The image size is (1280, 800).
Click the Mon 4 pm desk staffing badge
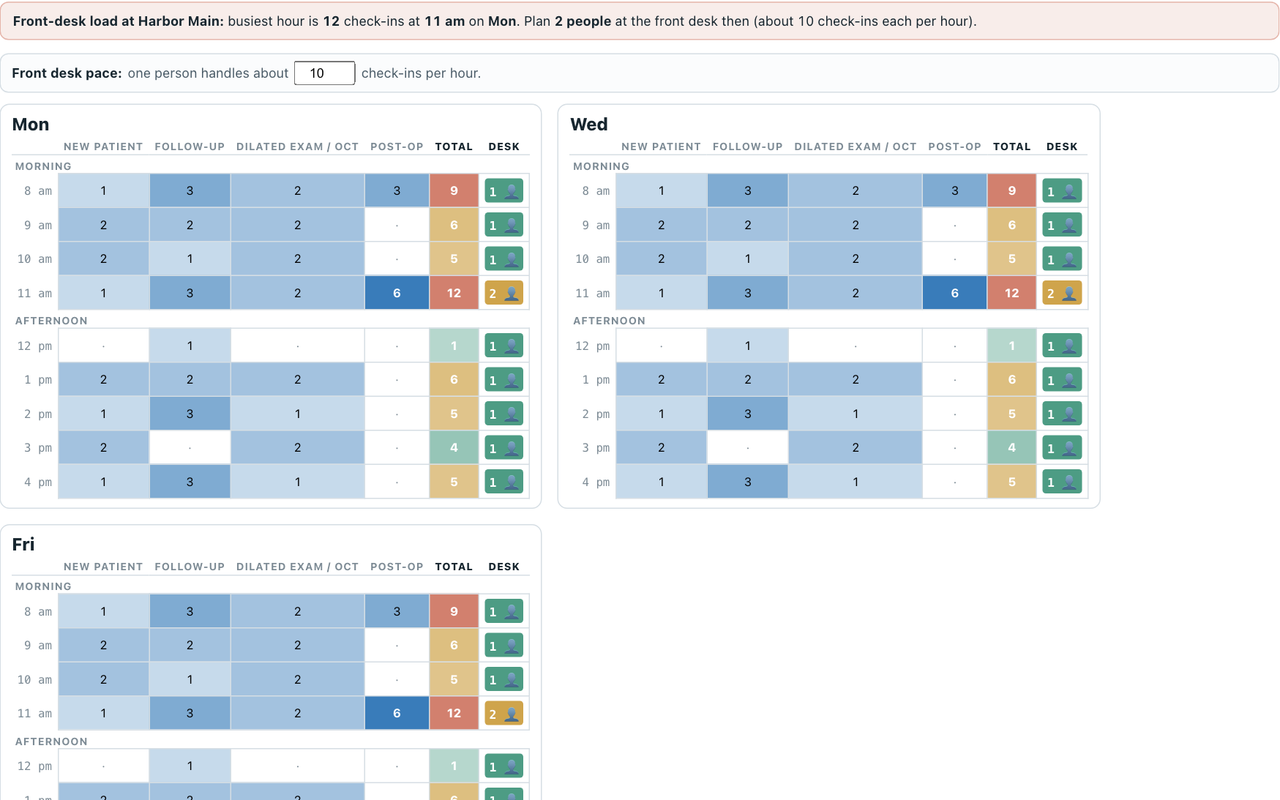coord(504,482)
